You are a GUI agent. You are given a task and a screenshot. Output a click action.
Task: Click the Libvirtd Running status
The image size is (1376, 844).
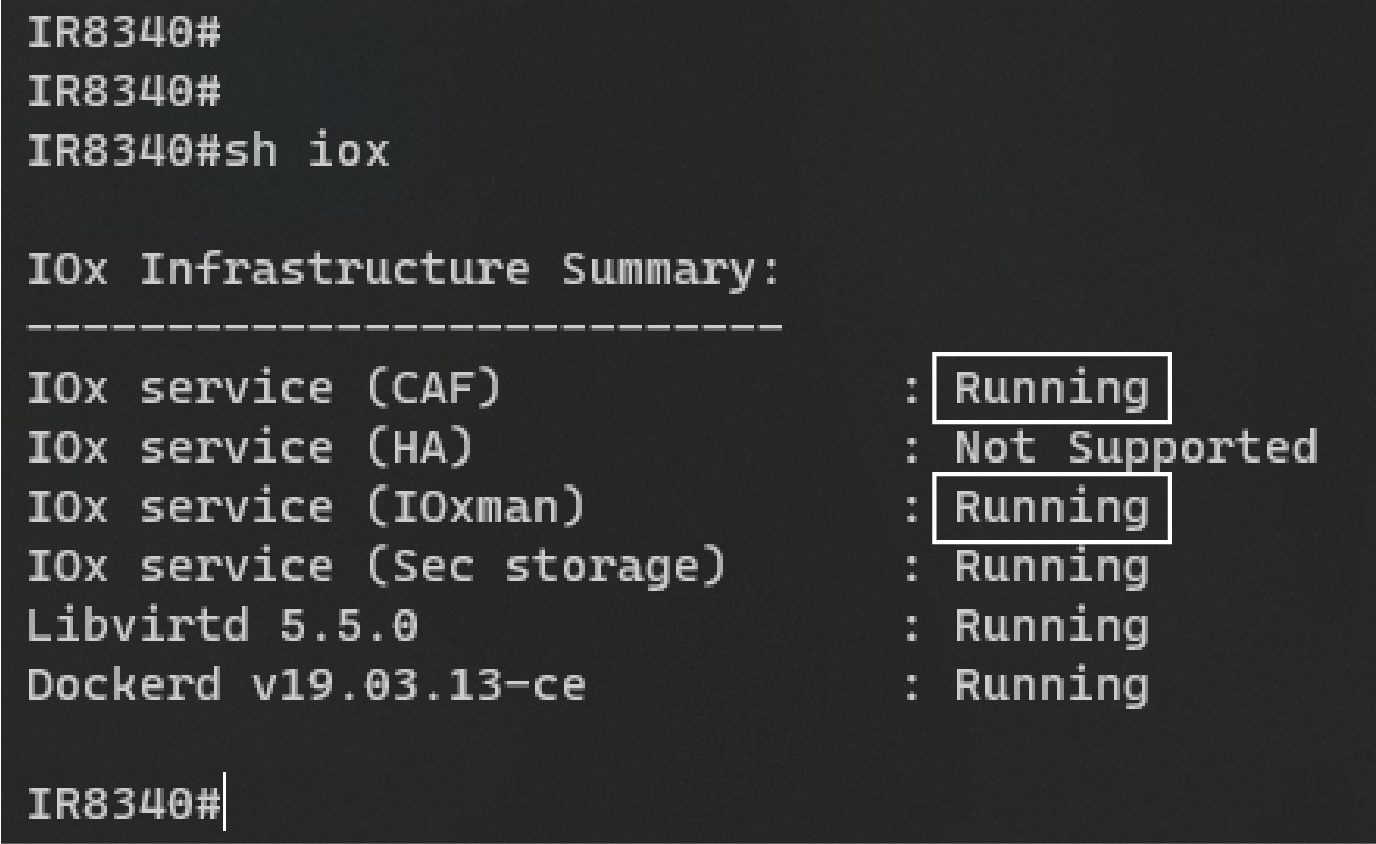[1051, 628]
